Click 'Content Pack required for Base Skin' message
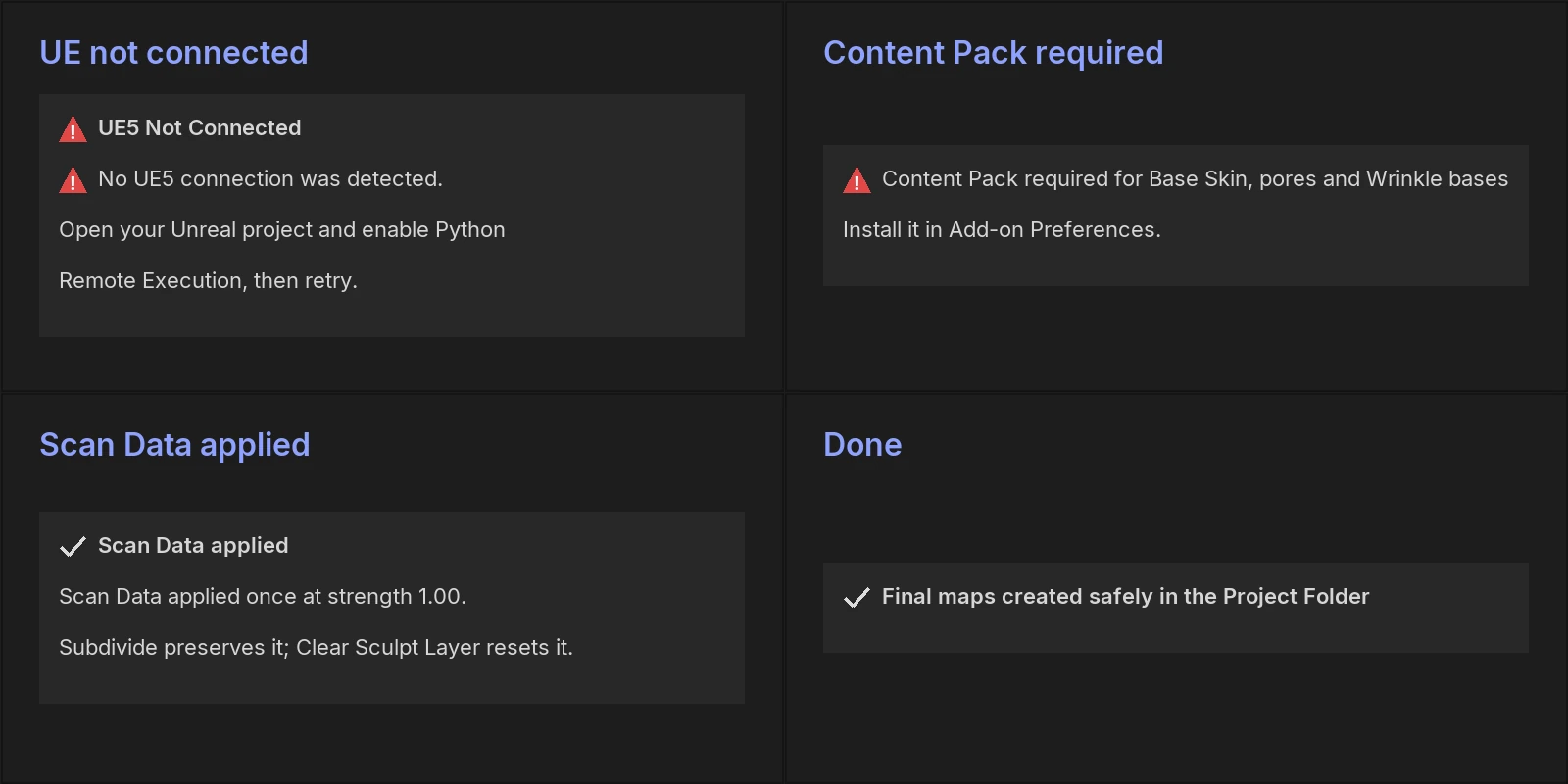 (1195, 179)
